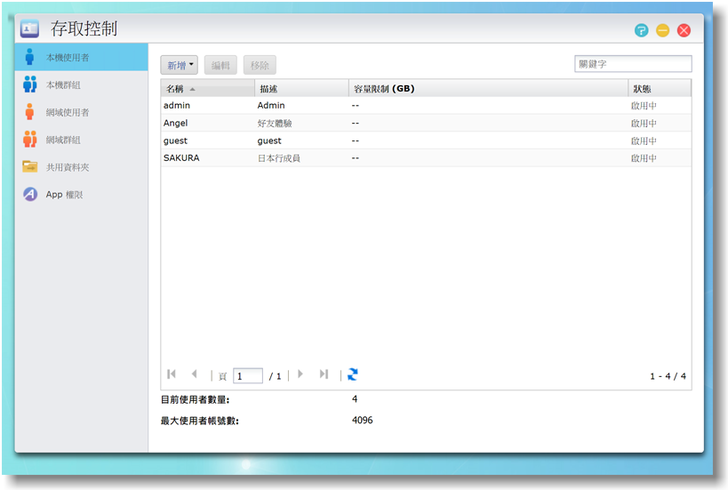Jump to the last page arrow

point(323,375)
